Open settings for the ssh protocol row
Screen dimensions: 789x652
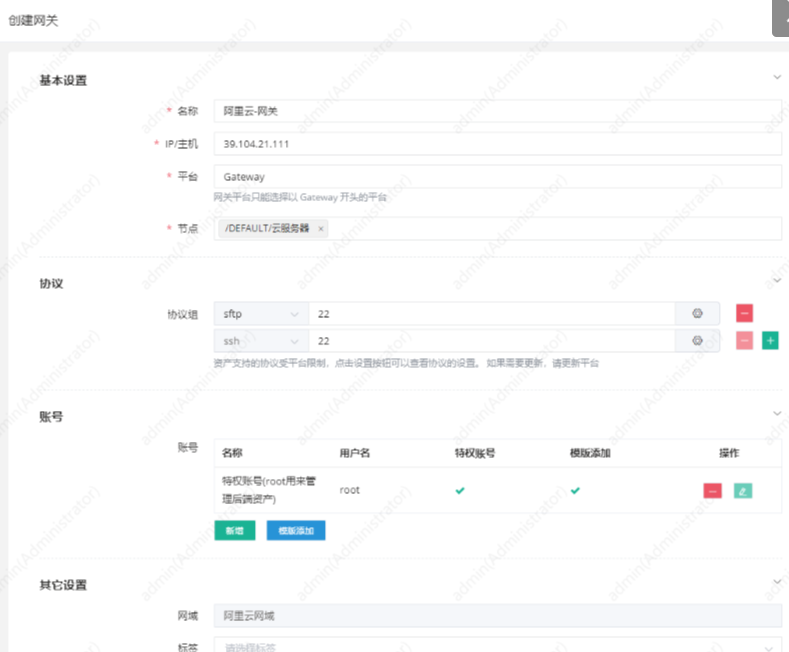click(697, 341)
